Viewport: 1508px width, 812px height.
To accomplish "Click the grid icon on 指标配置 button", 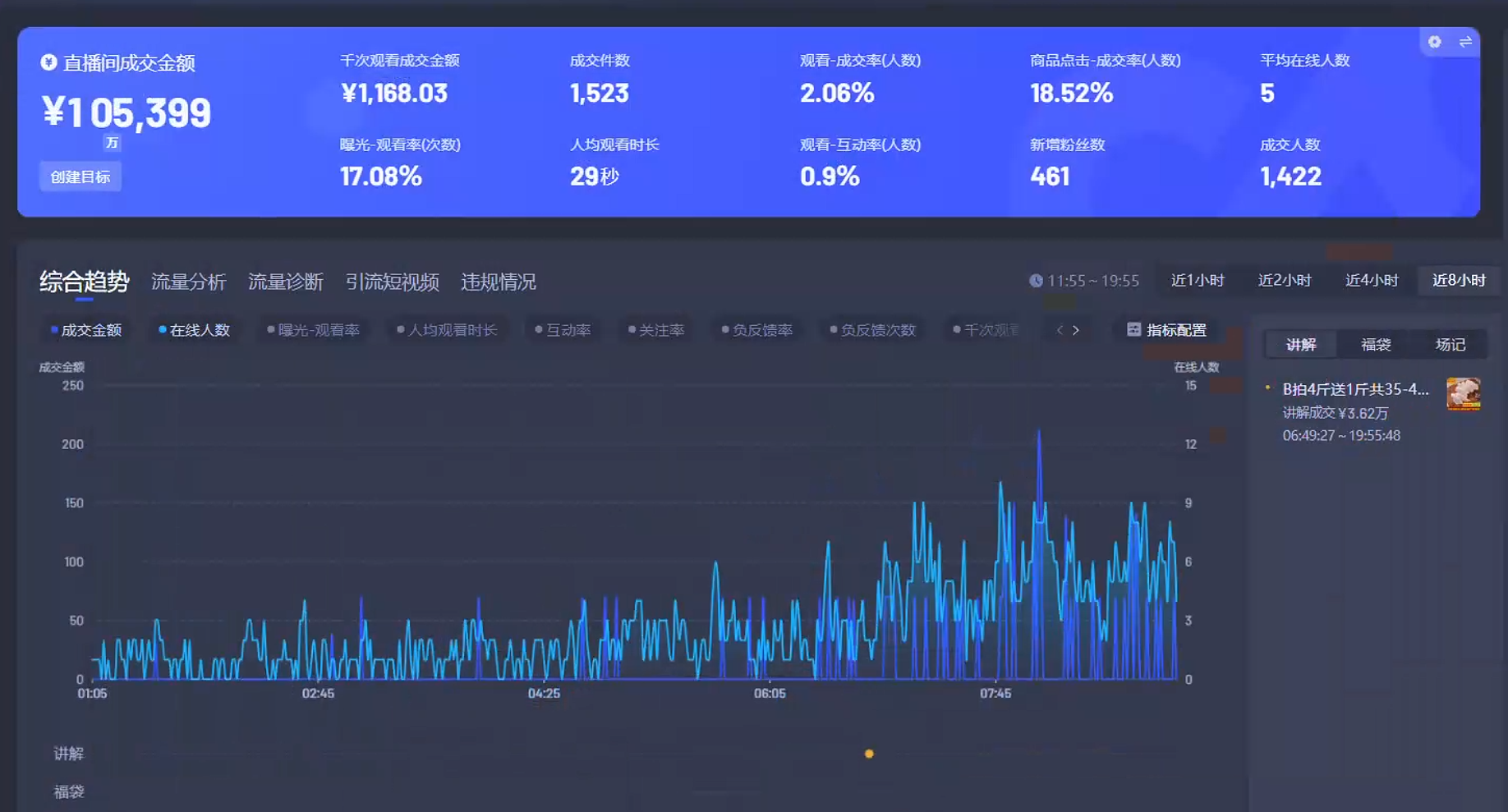I will coord(1133,330).
